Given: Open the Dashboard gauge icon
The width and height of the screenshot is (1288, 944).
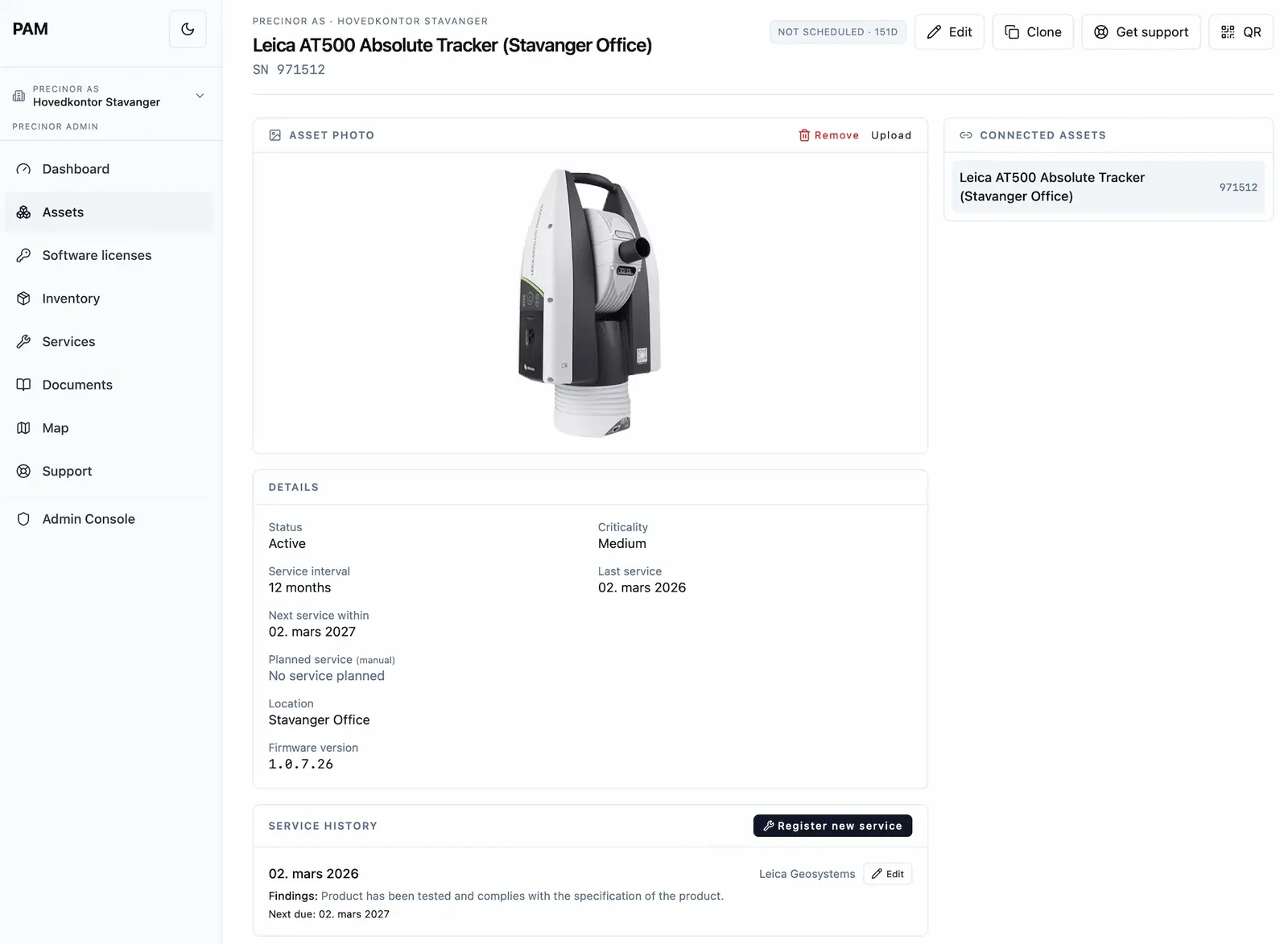Looking at the screenshot, I should point(23,169).
